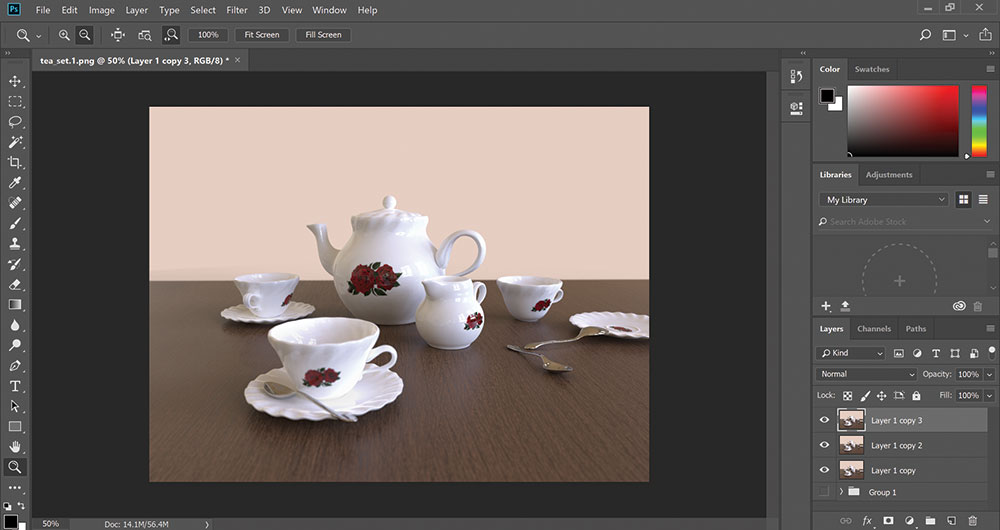
Task: Toggle Scrubby Zoom option
Action: pyautogui.click(x=170, y=35)
